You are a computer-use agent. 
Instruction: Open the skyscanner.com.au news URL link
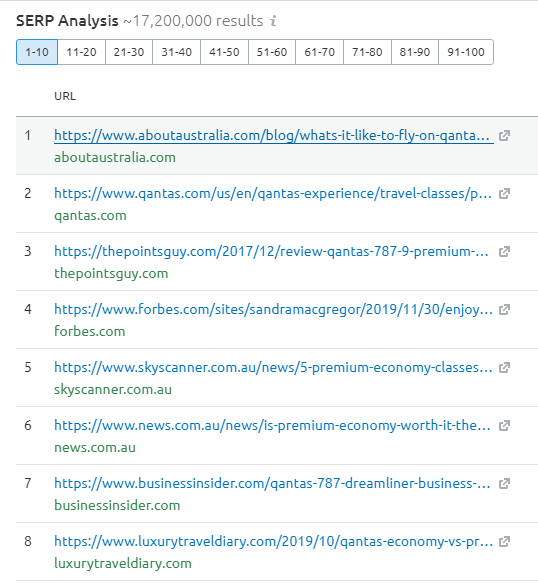(273, 367)
